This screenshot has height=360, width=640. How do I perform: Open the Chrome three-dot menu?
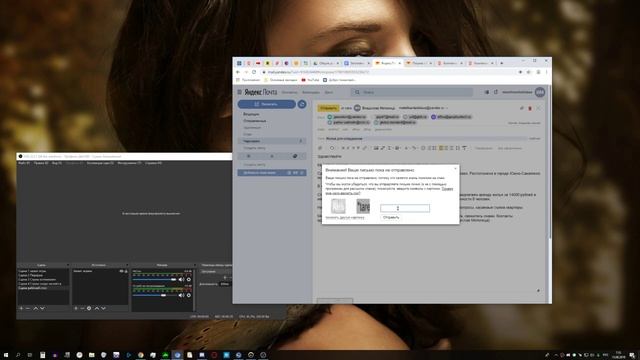(547, 72)
